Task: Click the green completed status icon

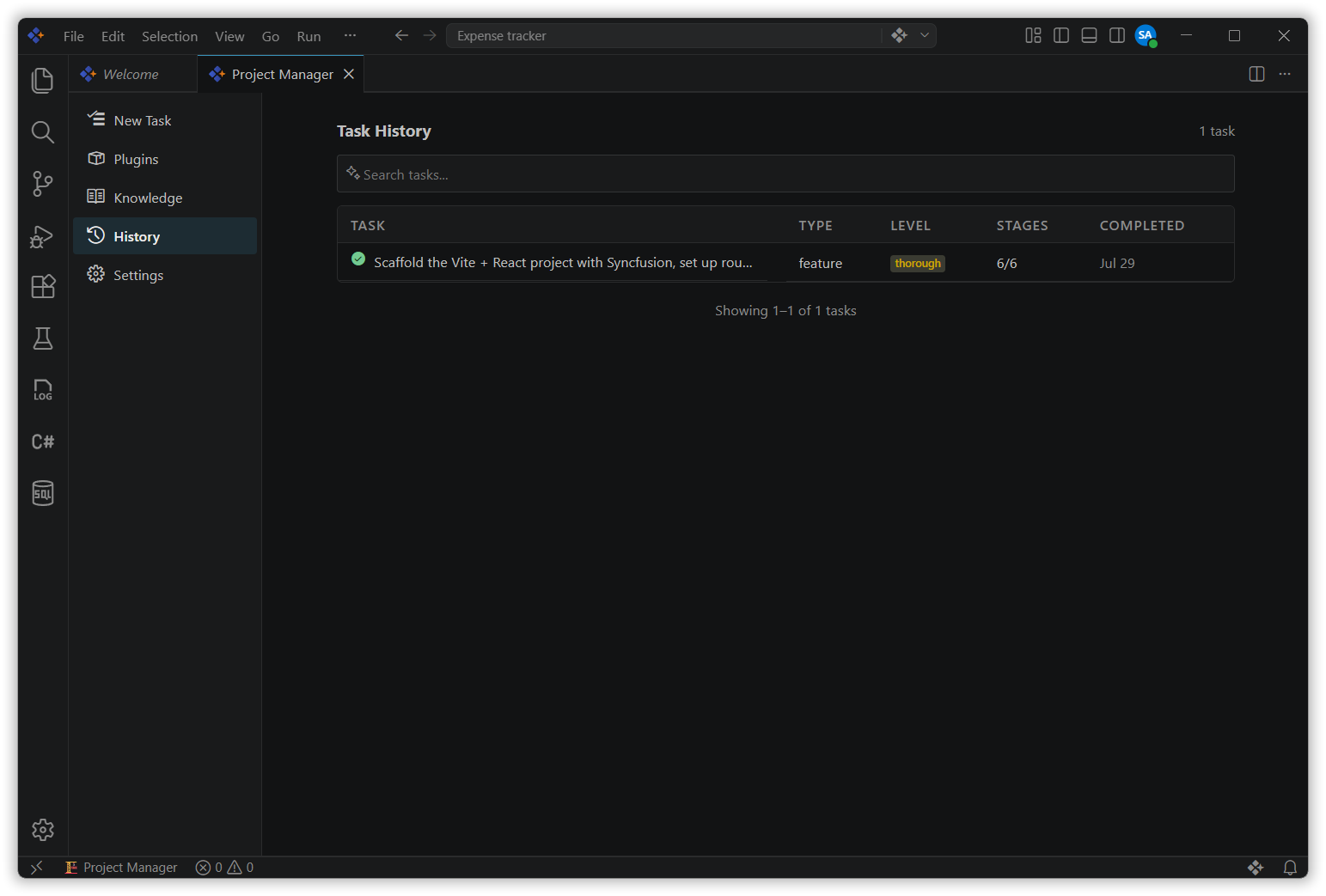Action: click(358, 259)
